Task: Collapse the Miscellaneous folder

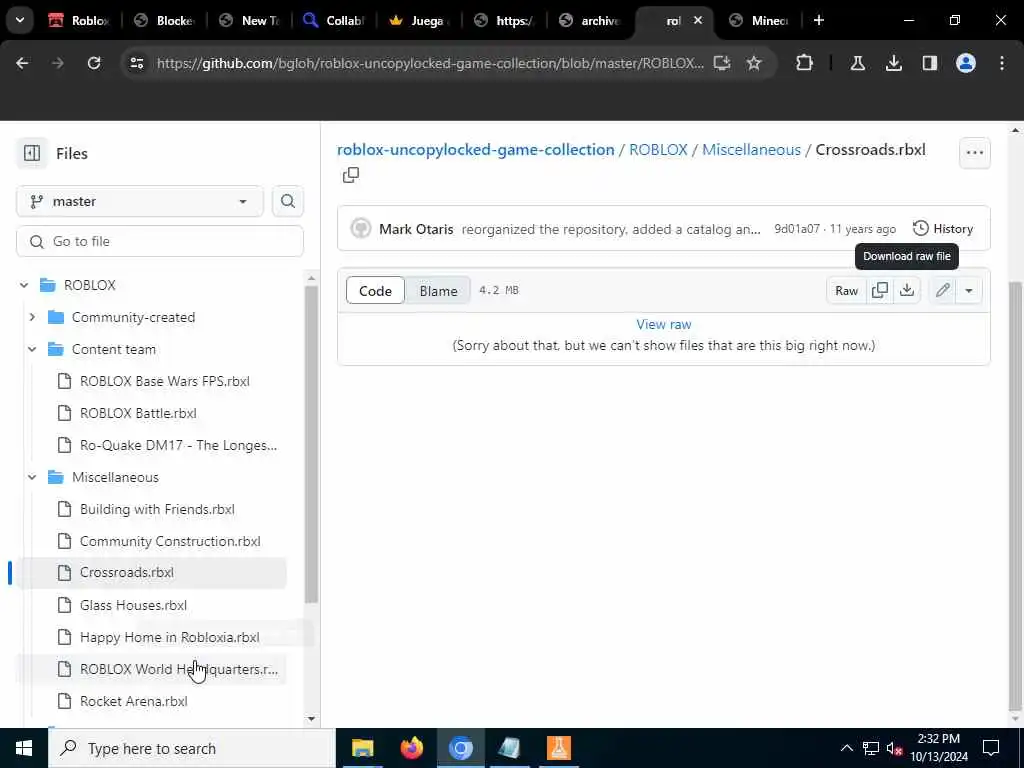Action: [x=32, y=477]
